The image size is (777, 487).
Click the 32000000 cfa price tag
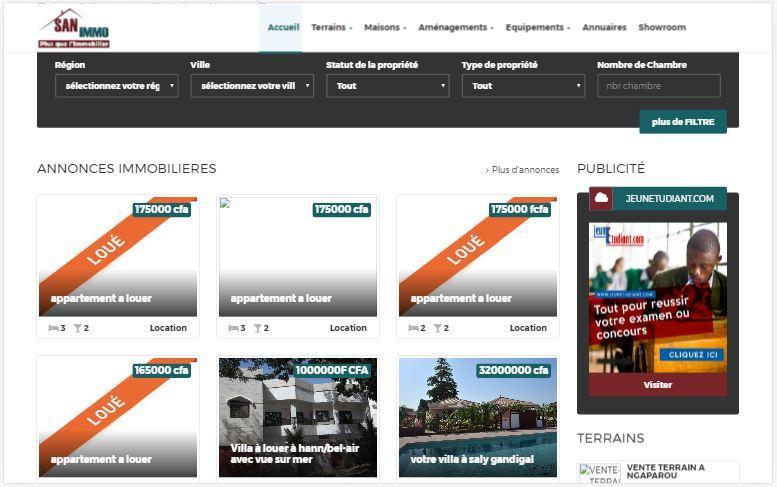pyautogui.click(x=513, y=370)
